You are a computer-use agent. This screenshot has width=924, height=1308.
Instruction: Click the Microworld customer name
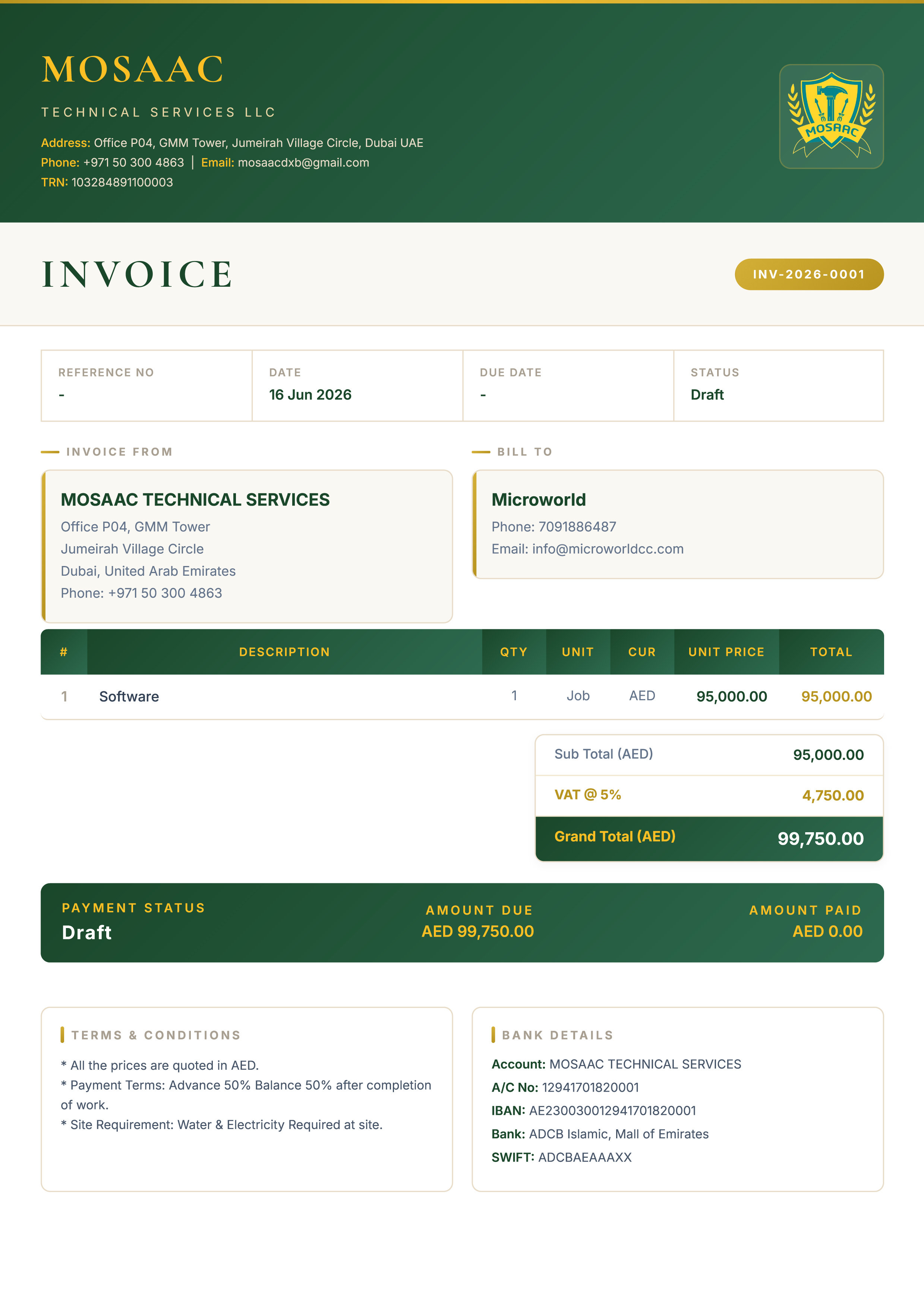pyautogui.click(x=539, y=500)
